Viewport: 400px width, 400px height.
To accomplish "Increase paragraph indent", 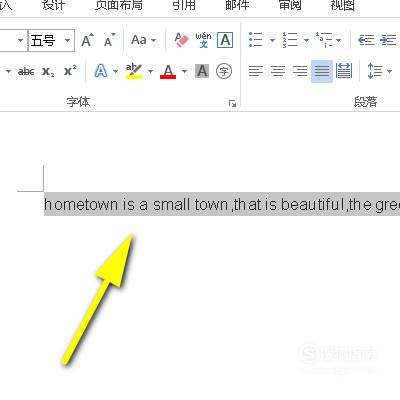I will click(x=388, y=40).
